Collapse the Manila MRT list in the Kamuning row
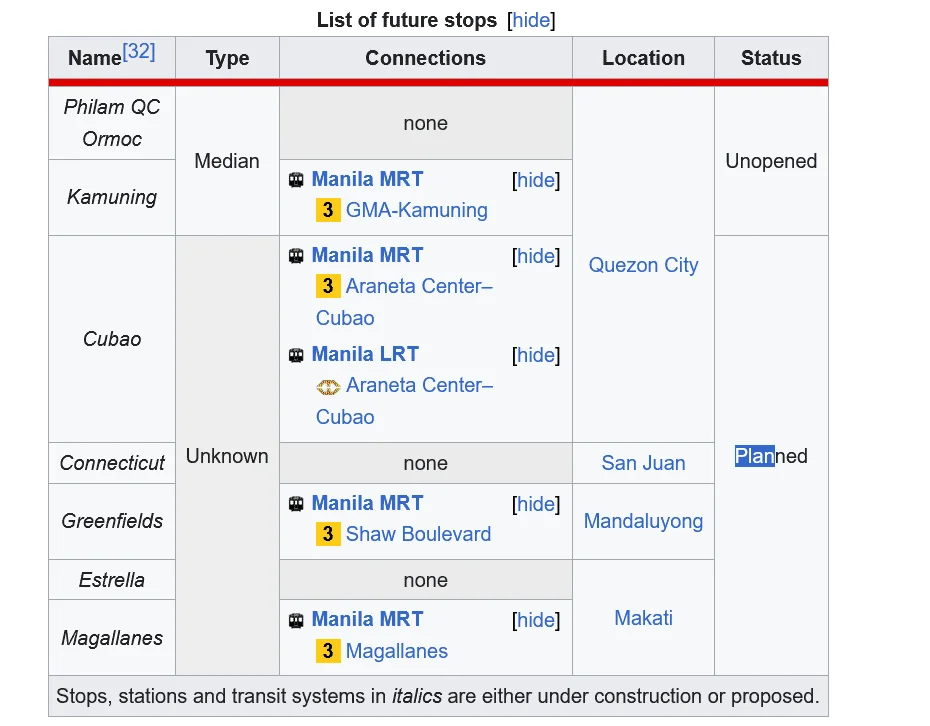Screen dimensions: 930x726 [536, 180]
